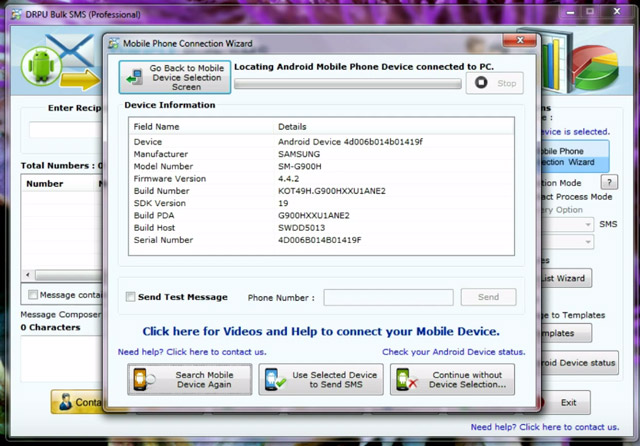Select the Serial Number row showing 4D006B014B01419F
The height and width of the screenshot is (446, 640).
(321, 240)
